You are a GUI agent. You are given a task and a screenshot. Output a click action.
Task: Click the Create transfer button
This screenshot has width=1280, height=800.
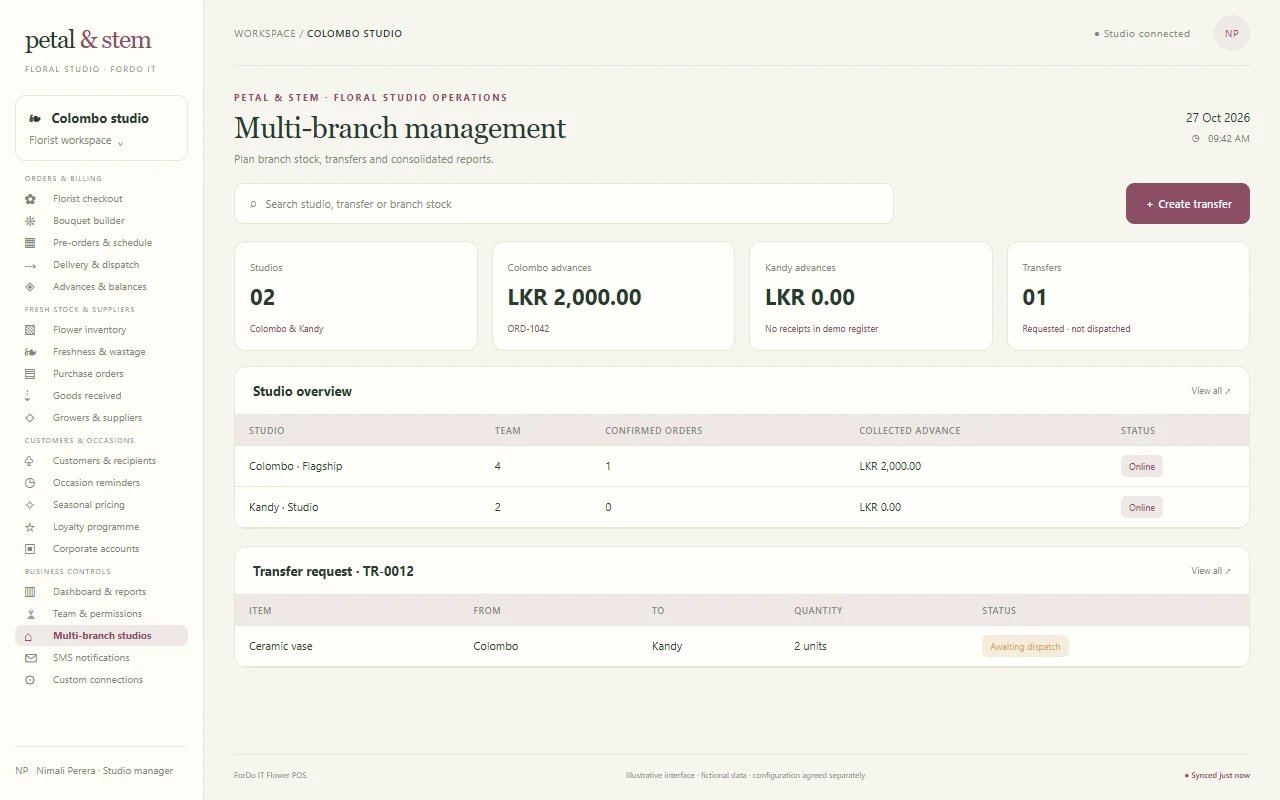[x=1188, y=204]
